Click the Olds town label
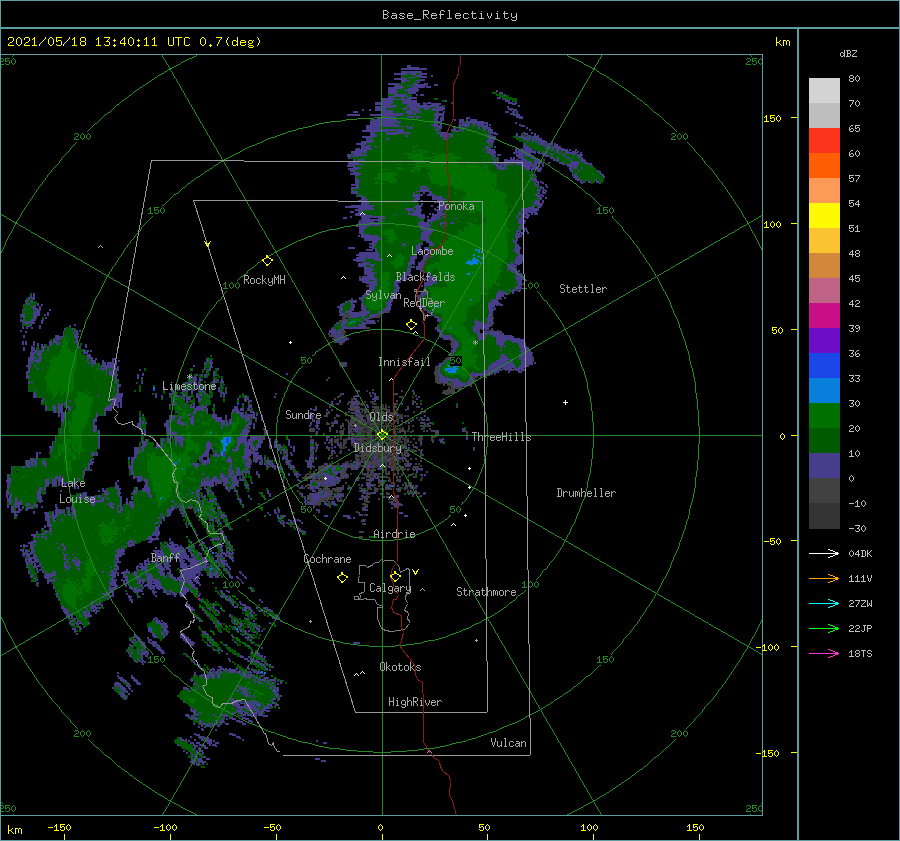The height and width of the screenshot is (841, 900). point(381,417)
